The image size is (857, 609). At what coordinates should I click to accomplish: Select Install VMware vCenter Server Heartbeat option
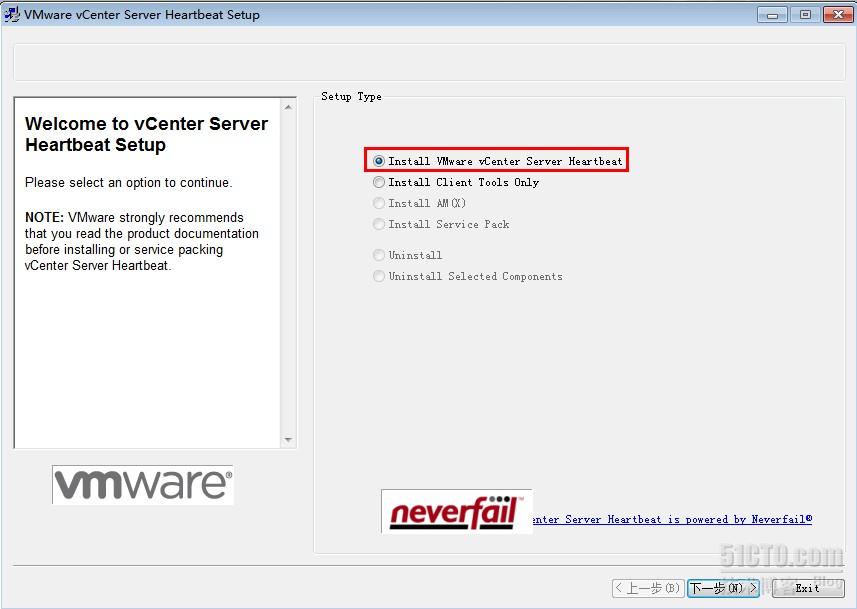(497, 161)
